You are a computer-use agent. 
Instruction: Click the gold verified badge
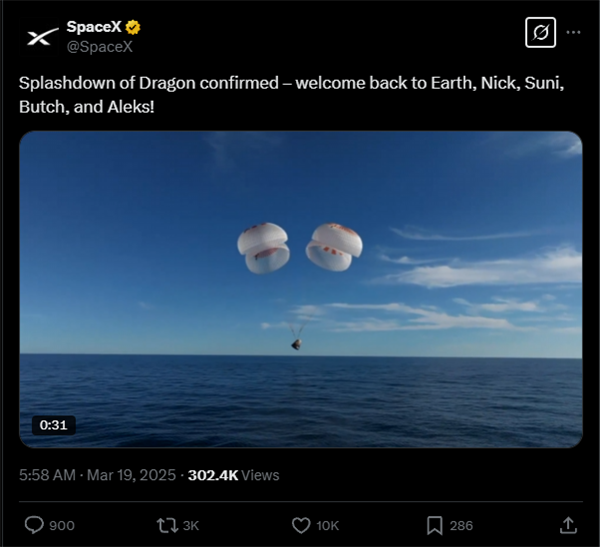tap(132, 27)
